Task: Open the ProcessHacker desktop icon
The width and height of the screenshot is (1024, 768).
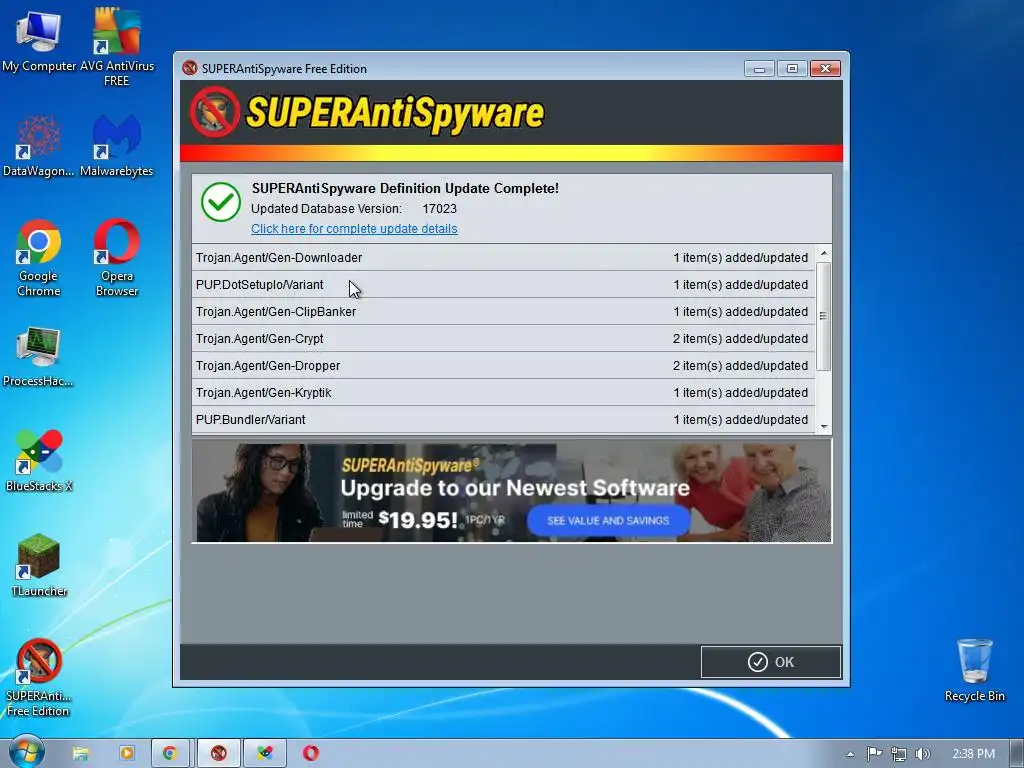Action: (39, 357)
